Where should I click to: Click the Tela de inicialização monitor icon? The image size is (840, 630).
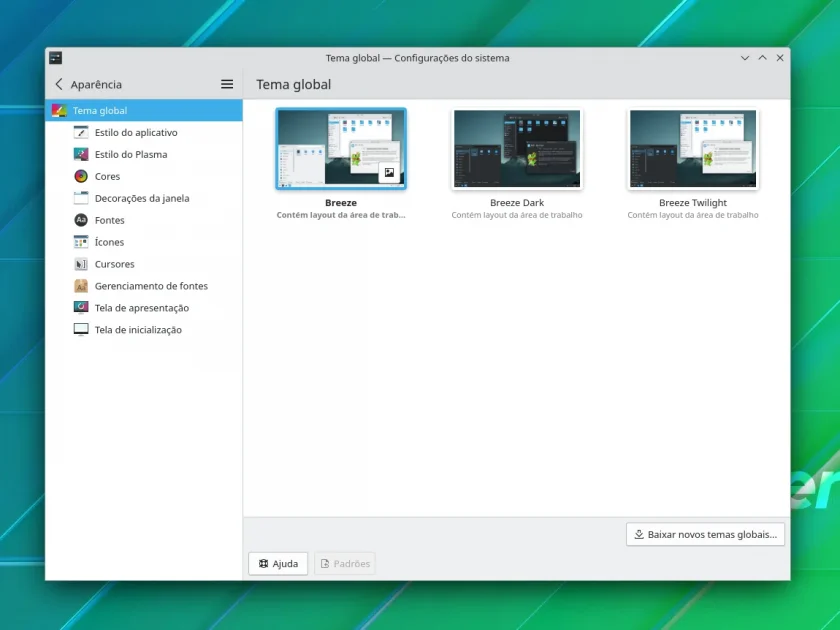pyautogui.click(x=81, y=329)
